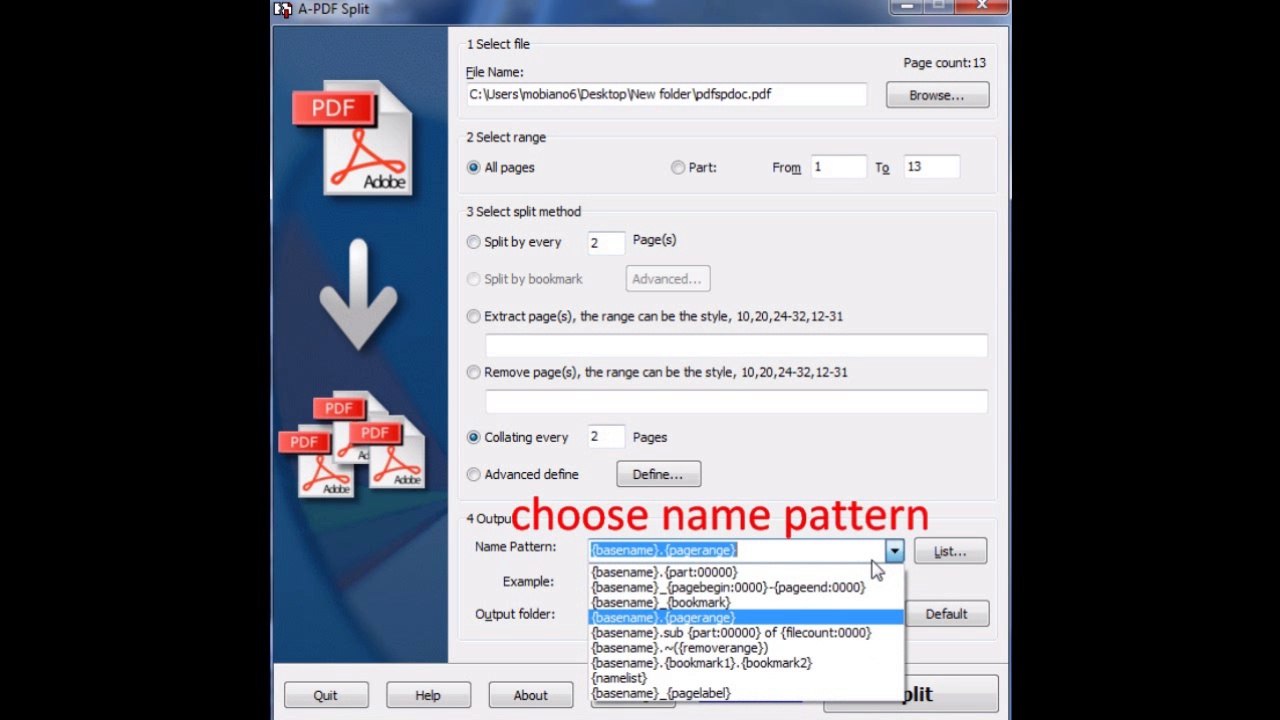
Task: Click the Remove page(s) range input field
Action: pos(736,401)
